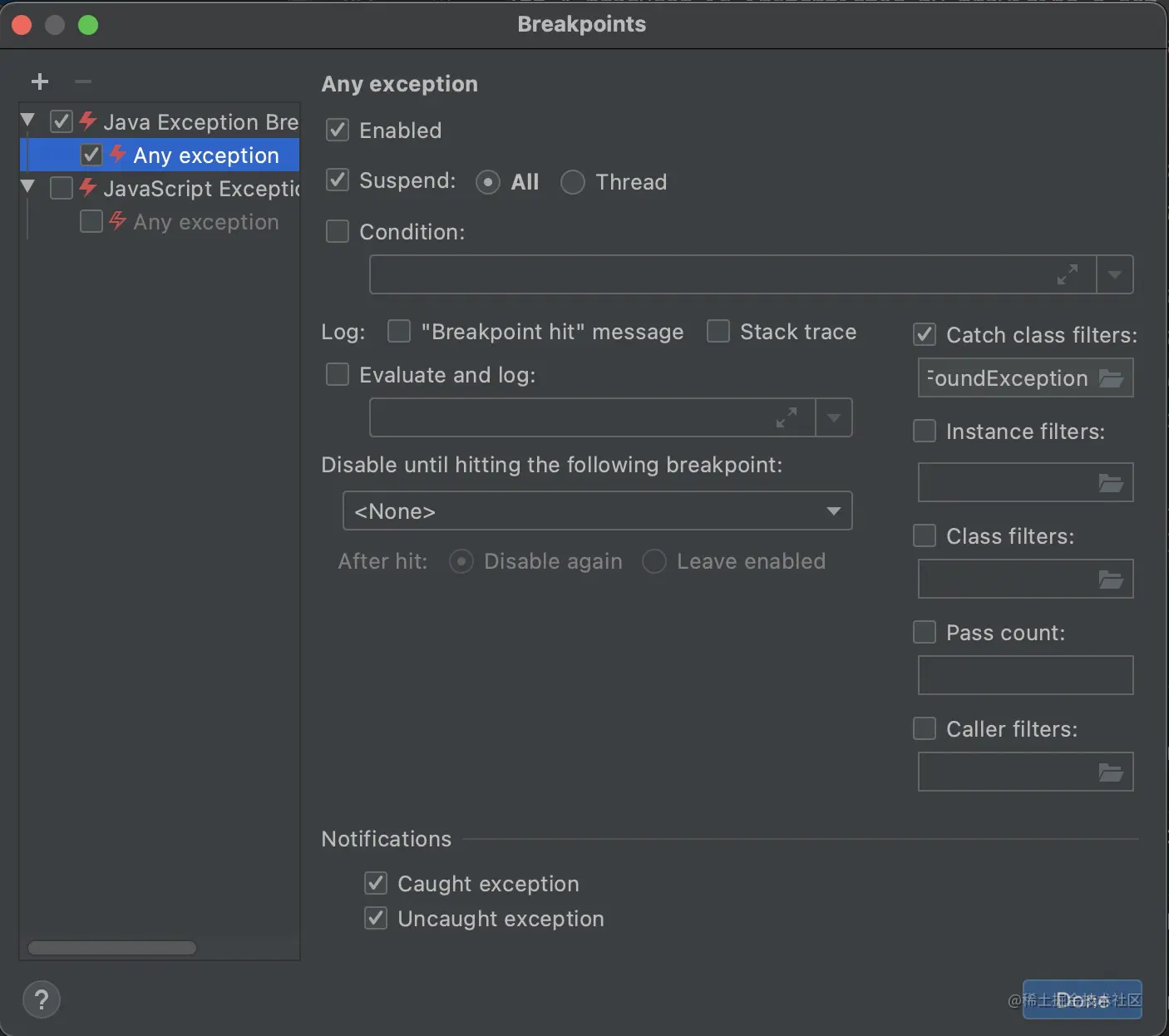Screen dimensions: 1169x1036
Task: Expand the Condition field editor
Action: (x=1068, y=274)
